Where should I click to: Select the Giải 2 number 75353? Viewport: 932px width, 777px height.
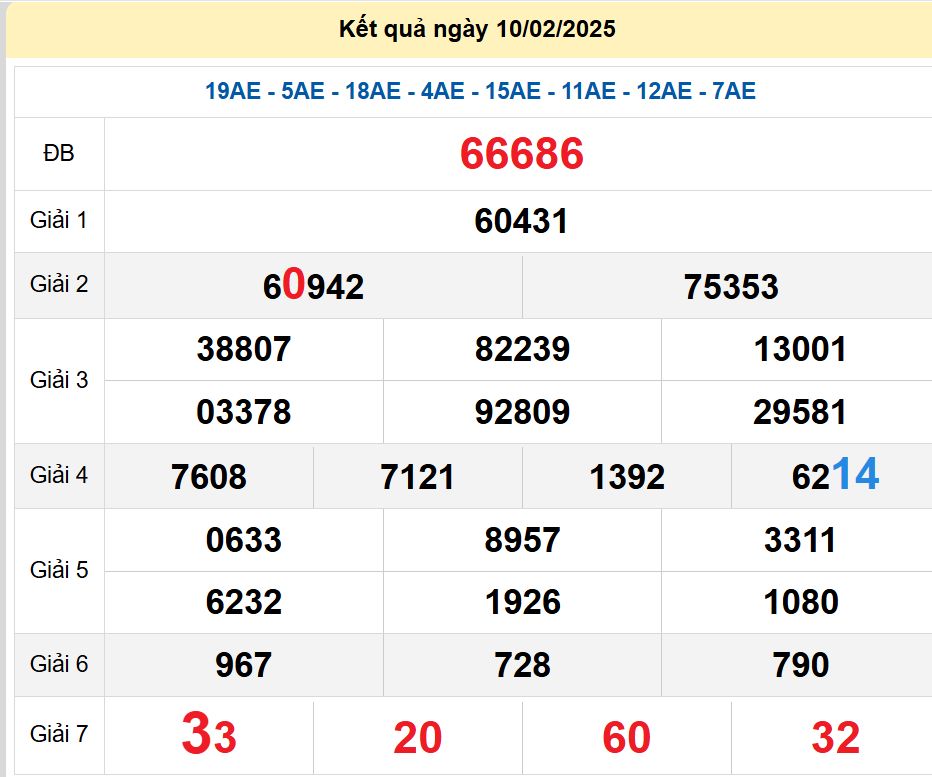tap(731, 287)
